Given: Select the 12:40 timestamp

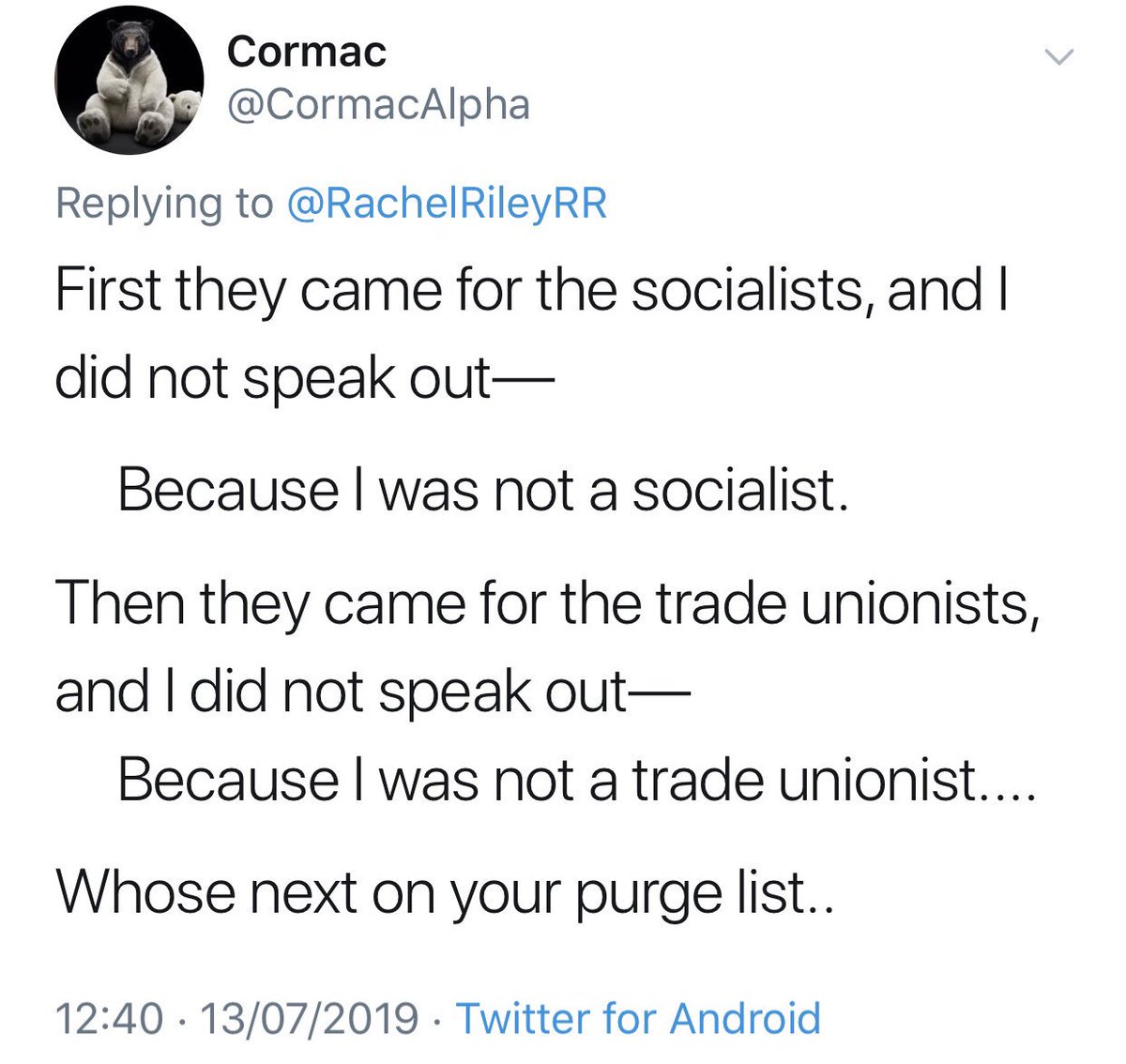Looking at the screenshot, I should coord(110,1019).
